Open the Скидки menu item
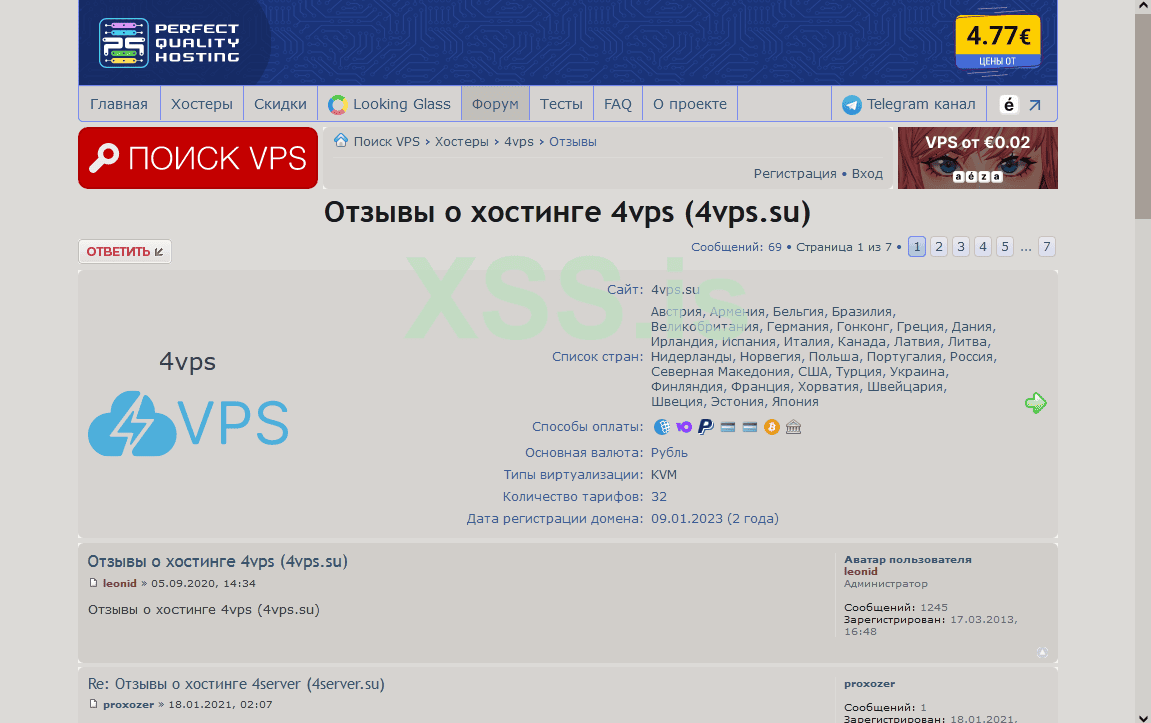 point(280,104)
